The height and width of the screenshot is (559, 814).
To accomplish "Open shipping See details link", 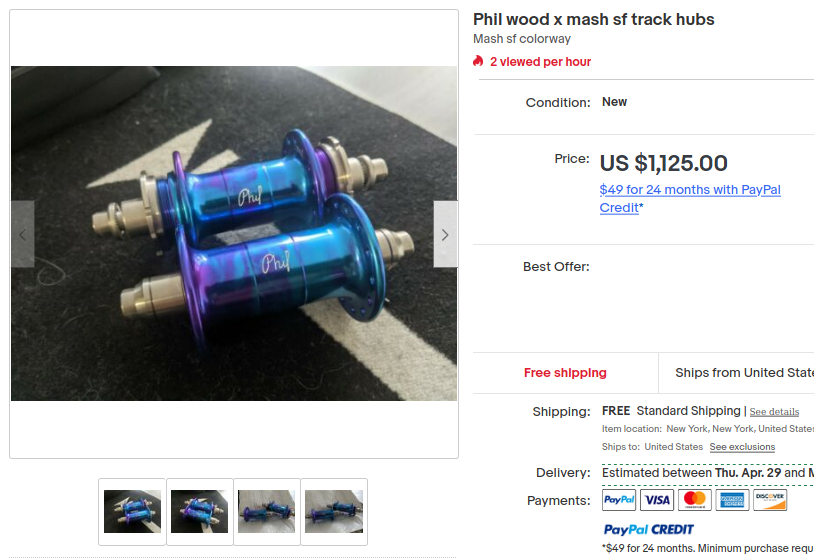I will [x=774, y=412].
